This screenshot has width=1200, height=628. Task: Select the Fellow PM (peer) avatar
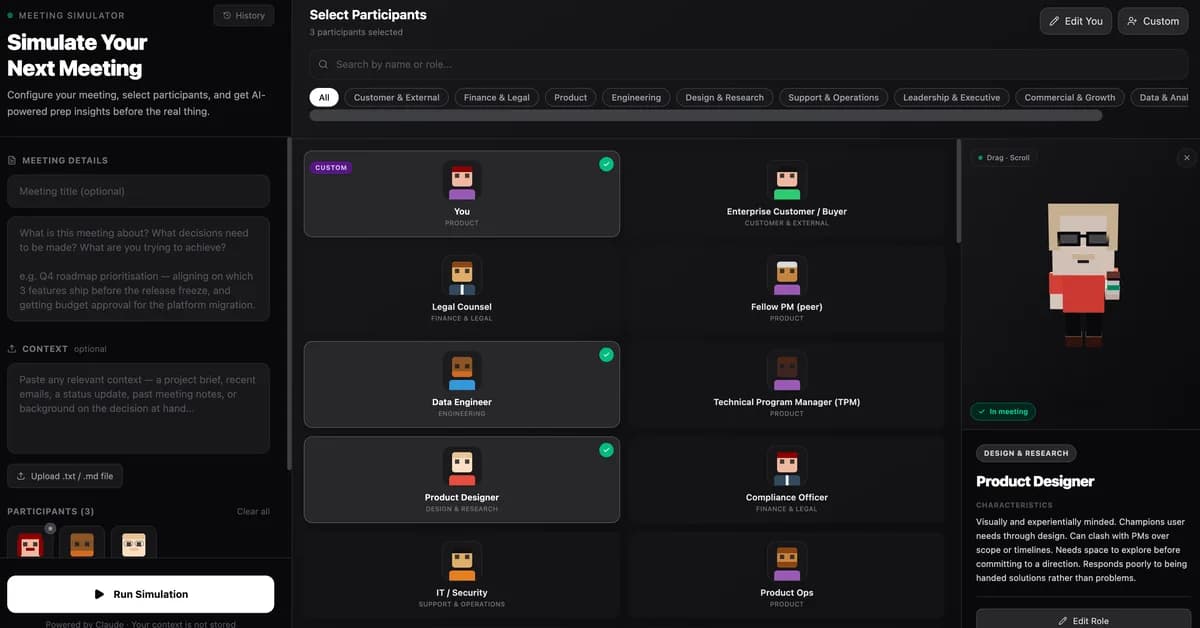tap(787, 275)
